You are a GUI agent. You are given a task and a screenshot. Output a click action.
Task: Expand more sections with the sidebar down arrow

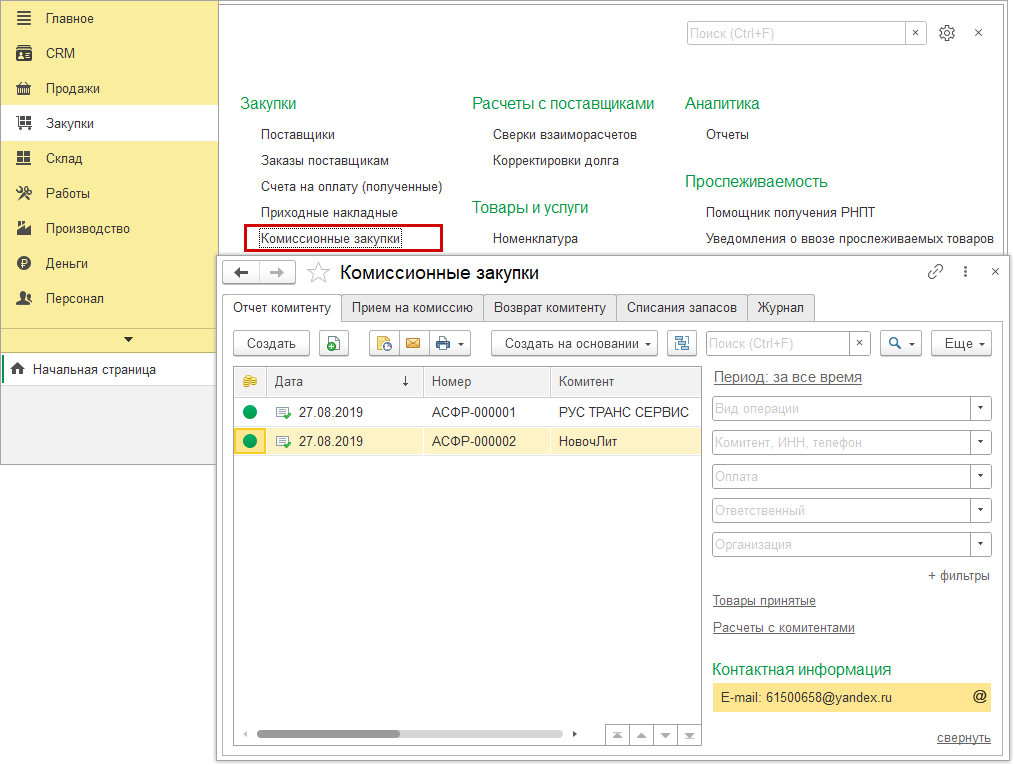click(x=128, y=339)
